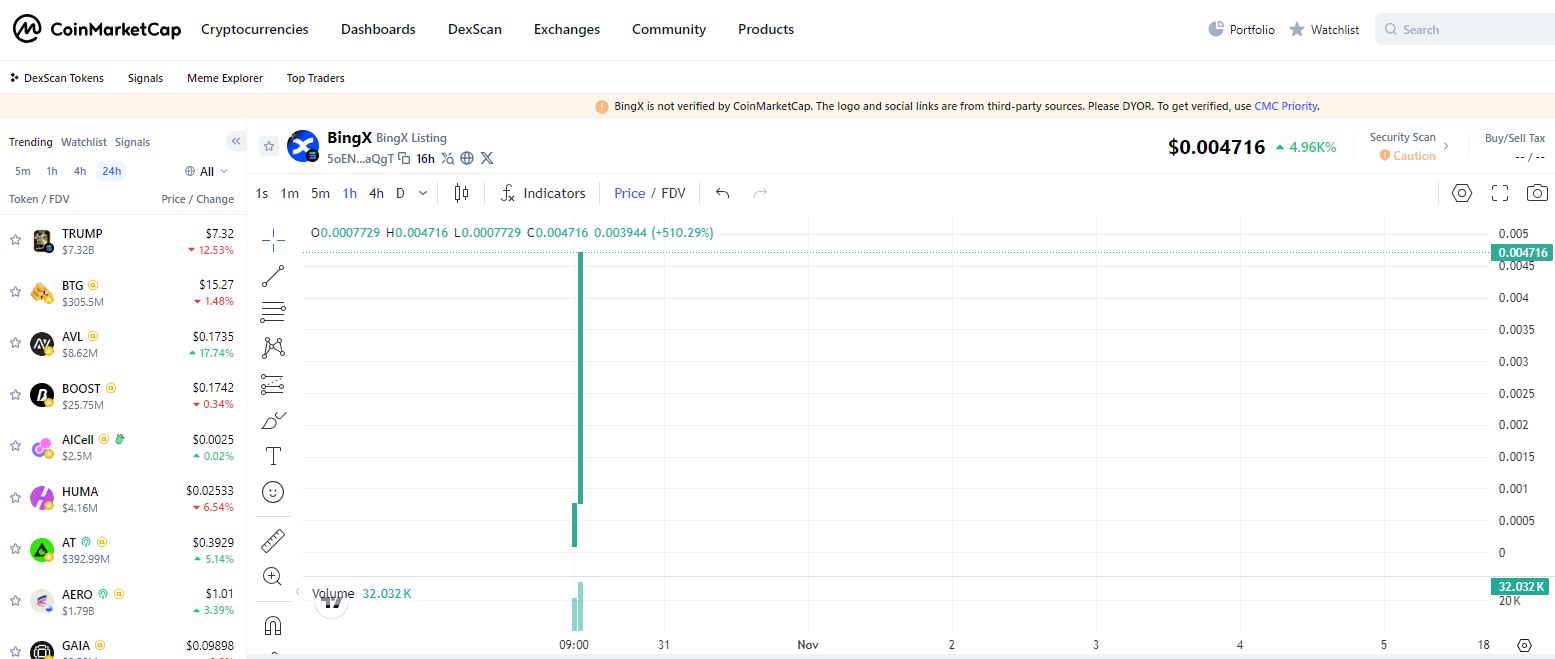Expand more chart timeframe options
The width and height of the screenshot is (1555, 659).
(423, 193)
